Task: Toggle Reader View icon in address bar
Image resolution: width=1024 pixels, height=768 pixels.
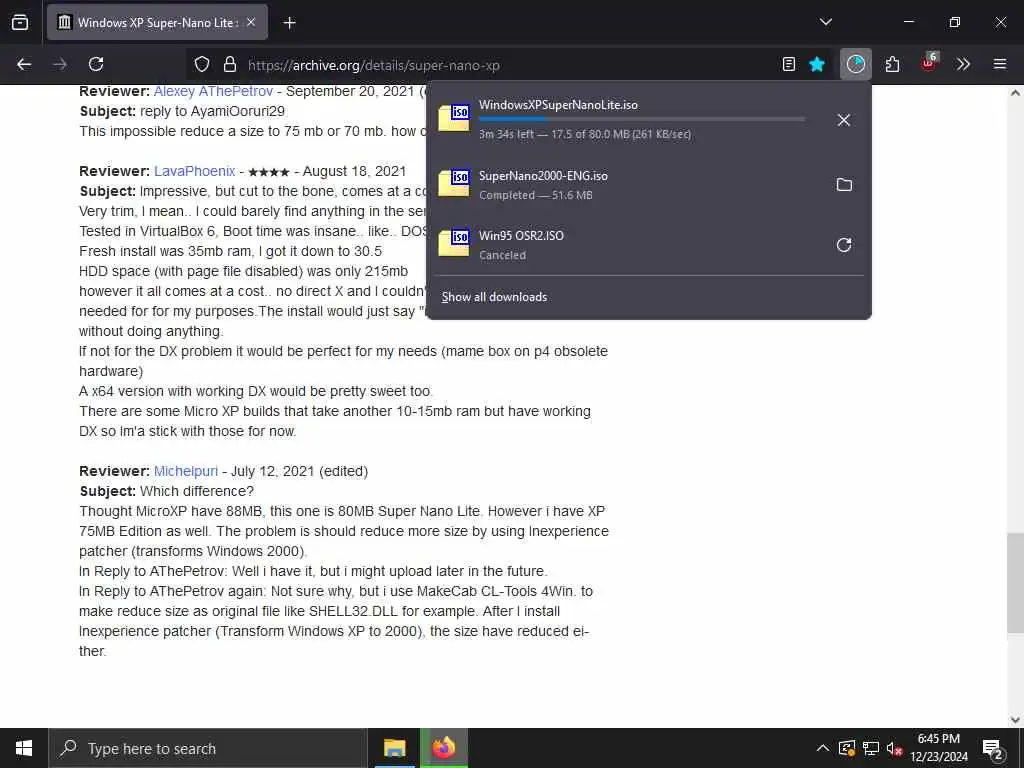Action: coord(789,64)
